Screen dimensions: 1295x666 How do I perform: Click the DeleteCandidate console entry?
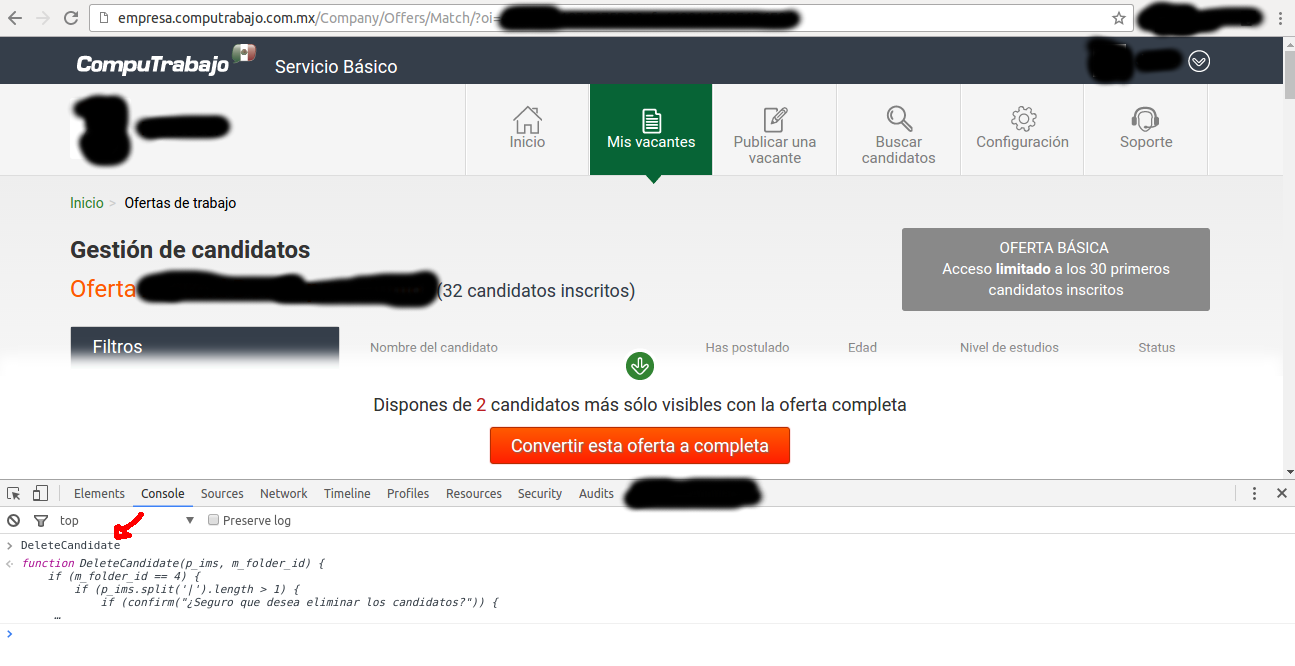(x=70, y=545)
